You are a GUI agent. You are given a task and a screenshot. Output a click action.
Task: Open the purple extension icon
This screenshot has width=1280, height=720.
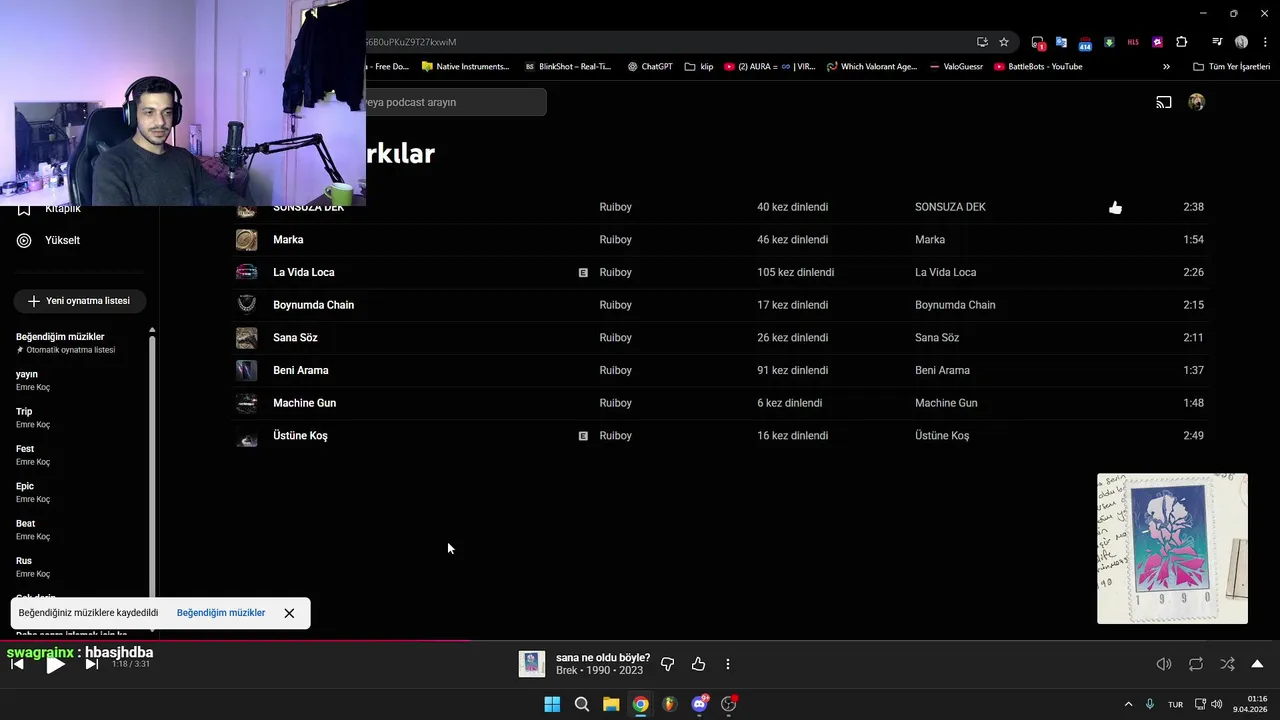pyautogui.click(x=1157, y=42)
